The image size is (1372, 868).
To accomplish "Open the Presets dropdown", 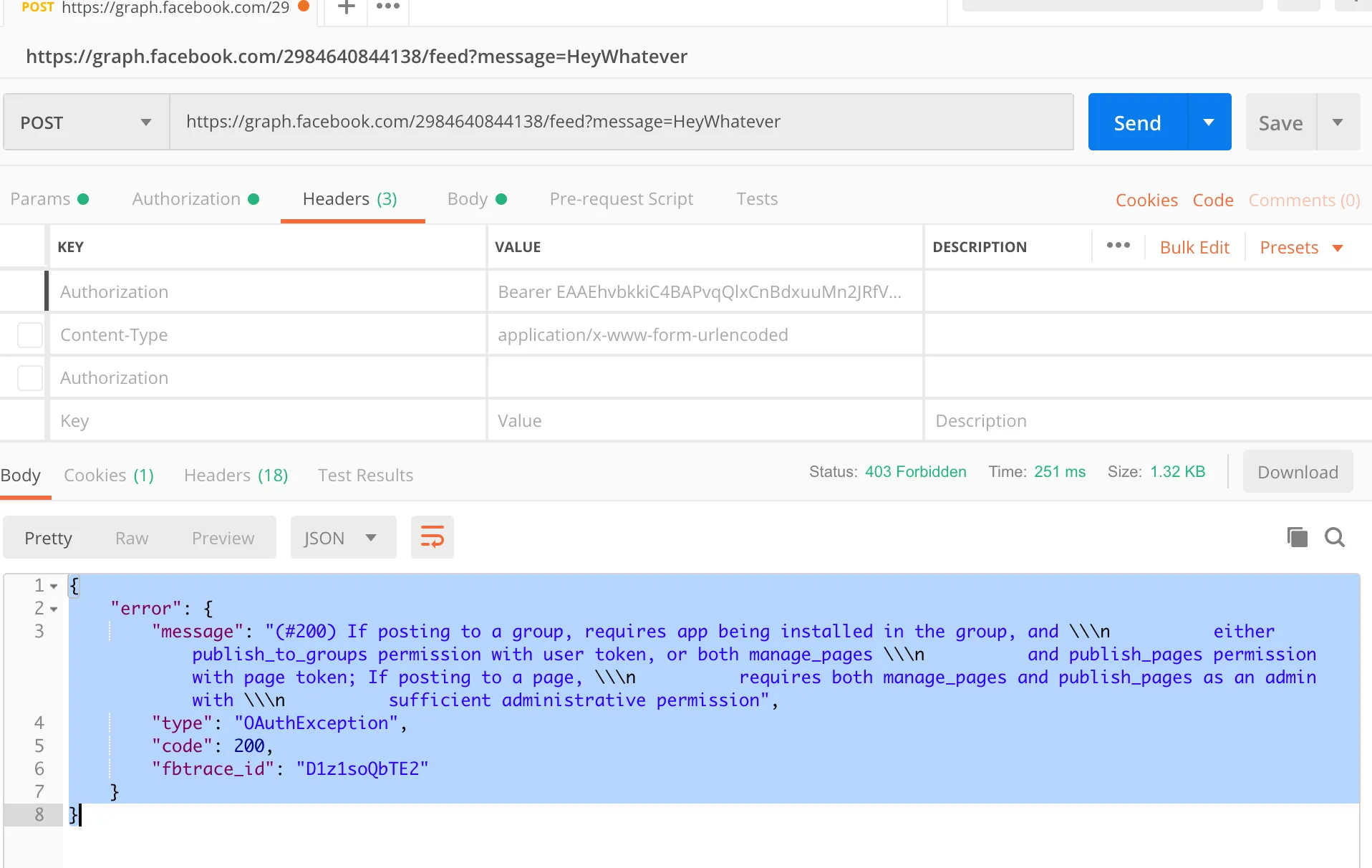I will (1301, 248).
